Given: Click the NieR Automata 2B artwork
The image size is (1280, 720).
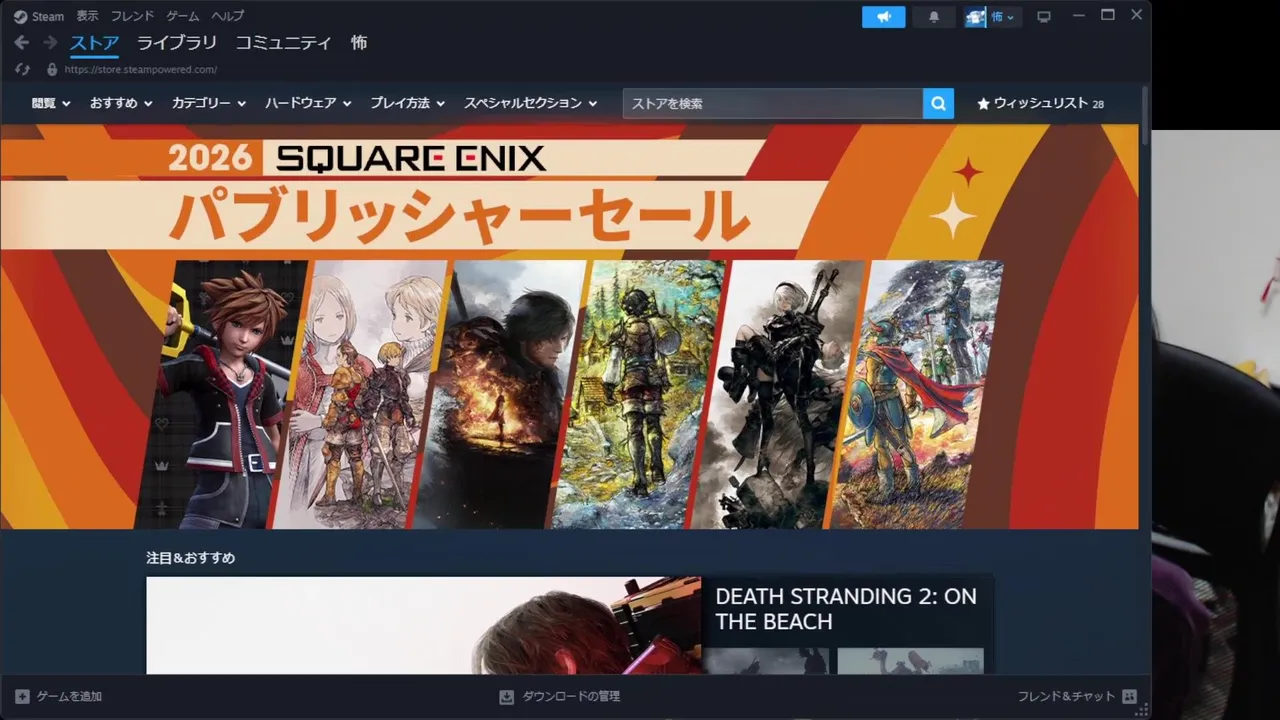Looking at the screenshot, I should tap(776, 394).
